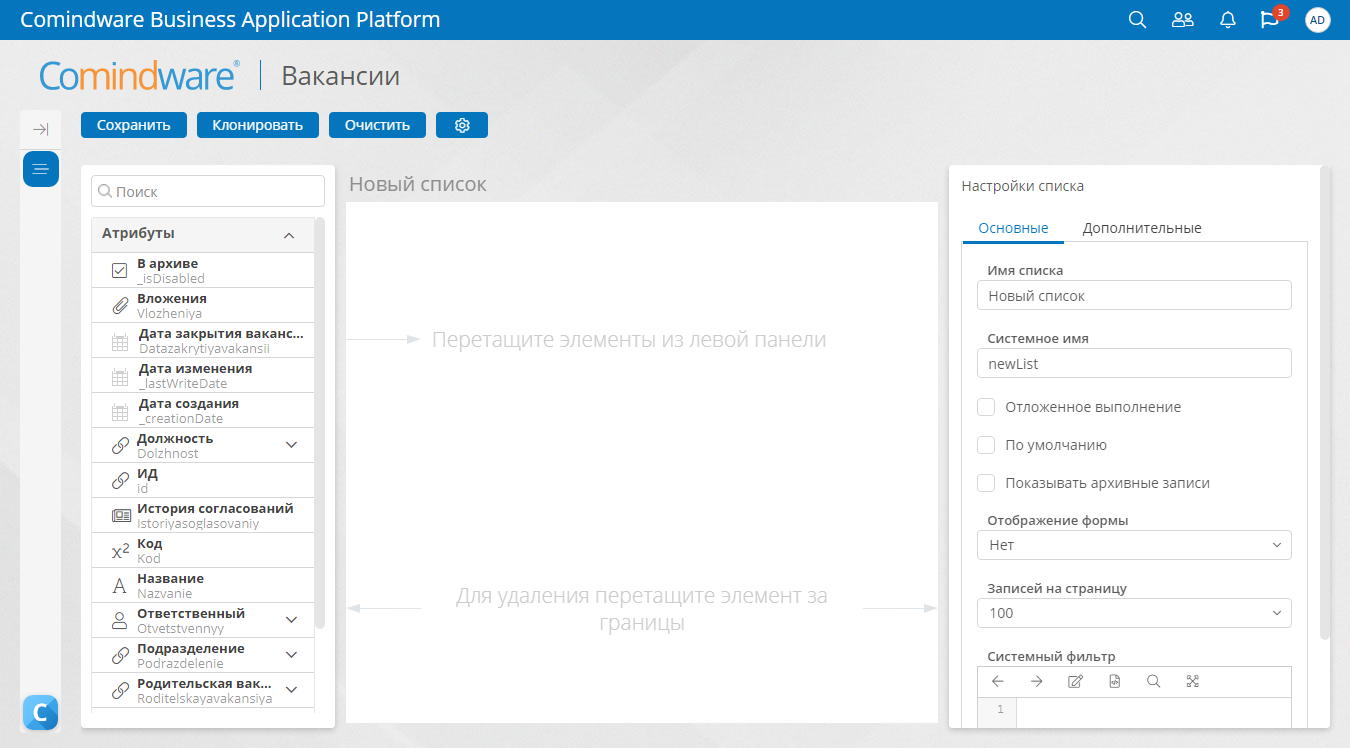Focus the Системное имя input field
Screen dimensions: 1350x748
(1134, 364)
